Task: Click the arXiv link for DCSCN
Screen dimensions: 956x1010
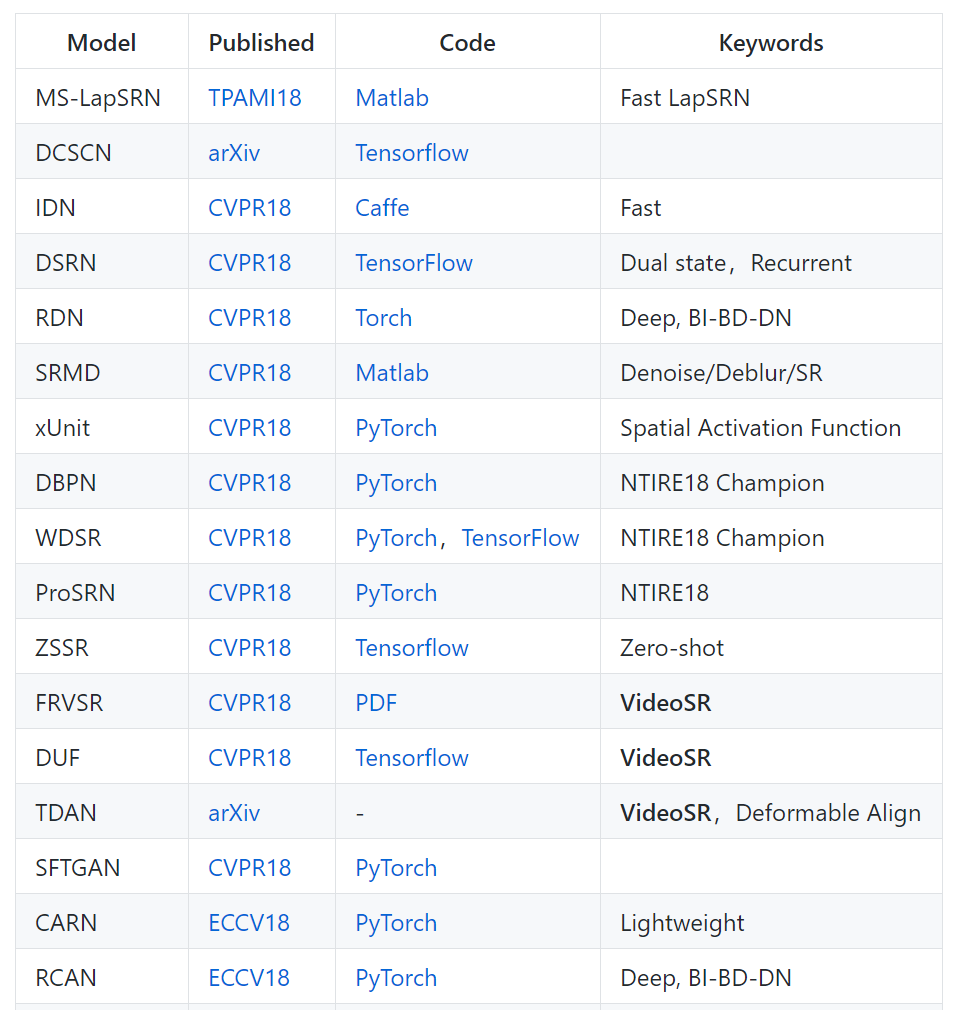Action: [x=233, y=153]
